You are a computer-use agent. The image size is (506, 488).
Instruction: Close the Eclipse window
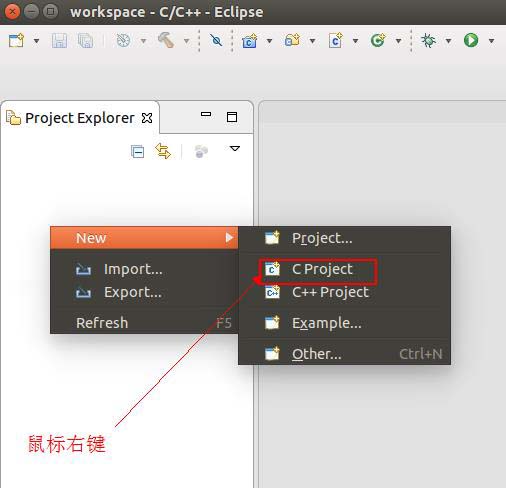click(x=12, y=12)
